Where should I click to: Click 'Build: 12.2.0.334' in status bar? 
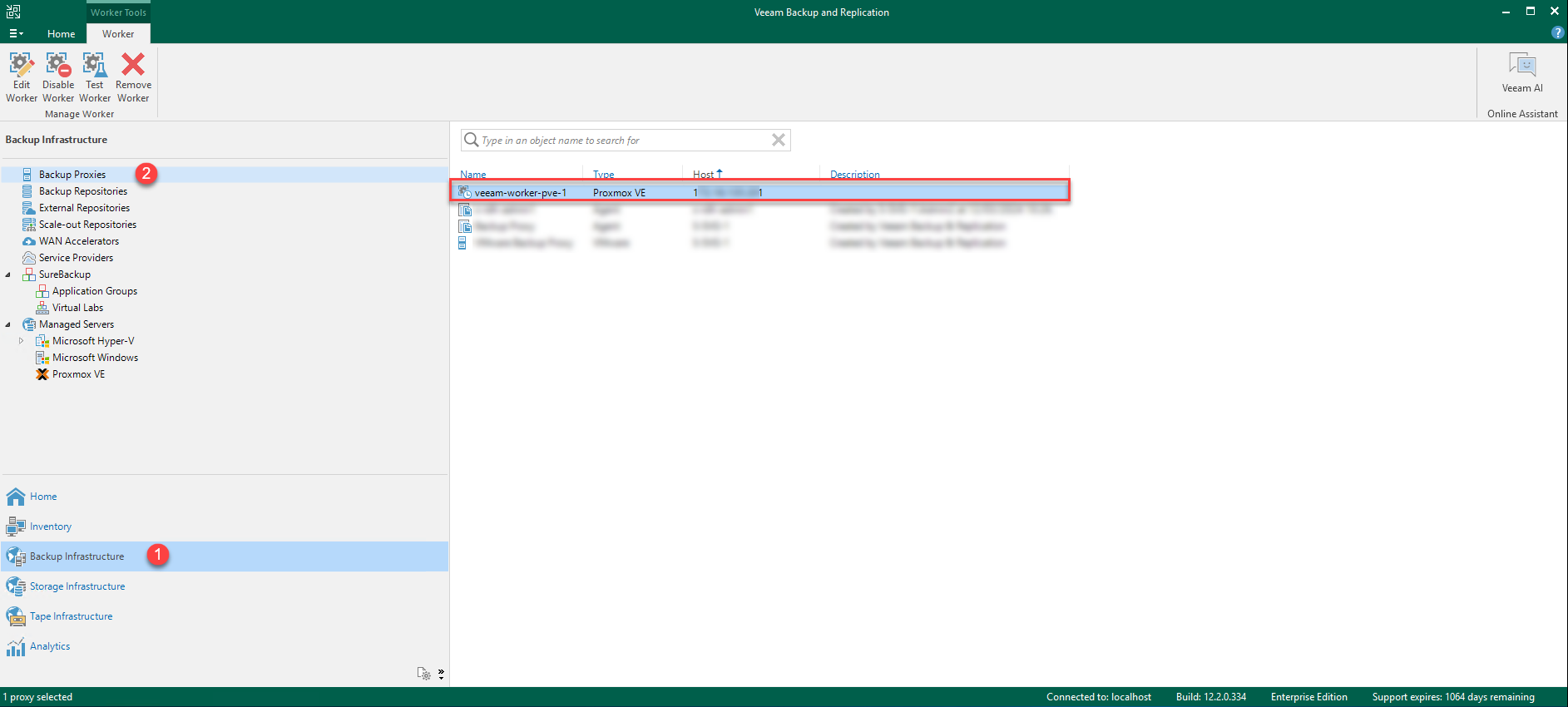pyautogui.click(x=1211, y=697)
